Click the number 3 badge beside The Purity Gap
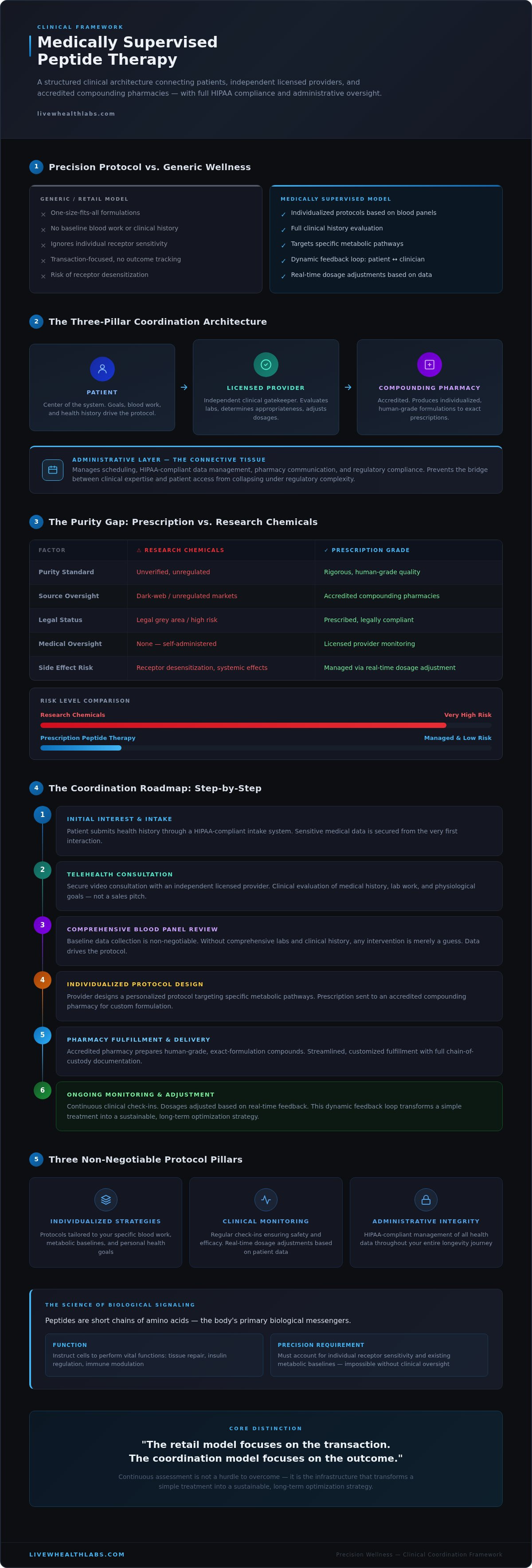This screenshot has height=1568, width=532. [x=36, y=521]
